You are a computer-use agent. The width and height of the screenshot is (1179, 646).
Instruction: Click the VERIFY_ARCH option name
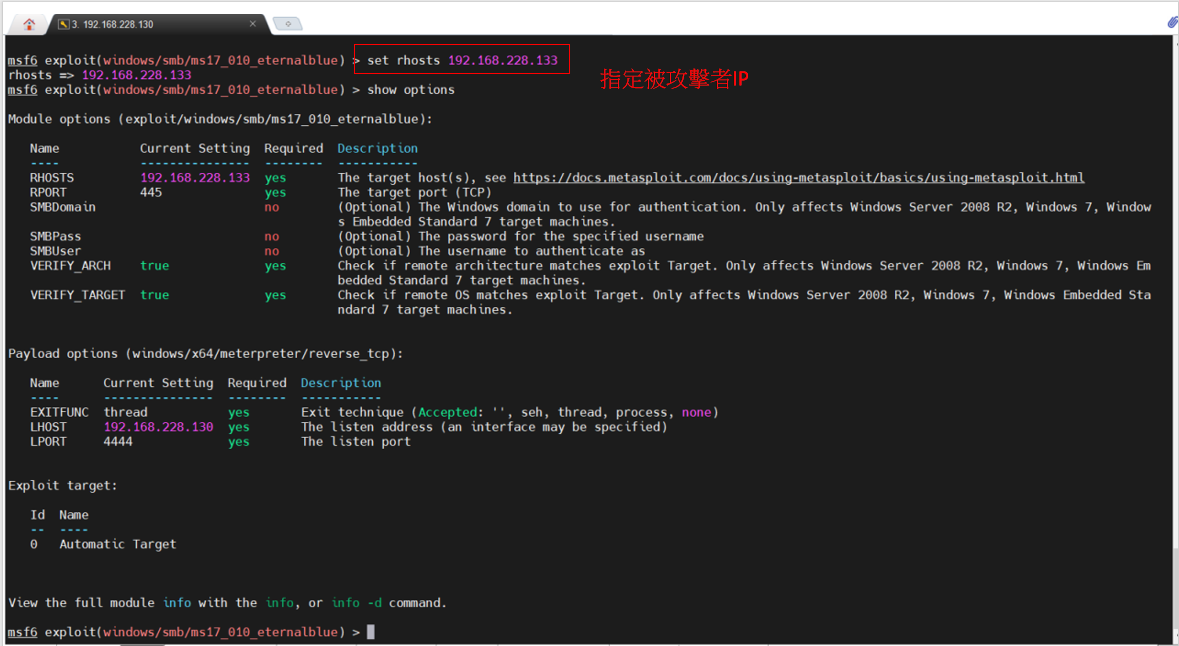pyautogui.click(x=70, y=265)
